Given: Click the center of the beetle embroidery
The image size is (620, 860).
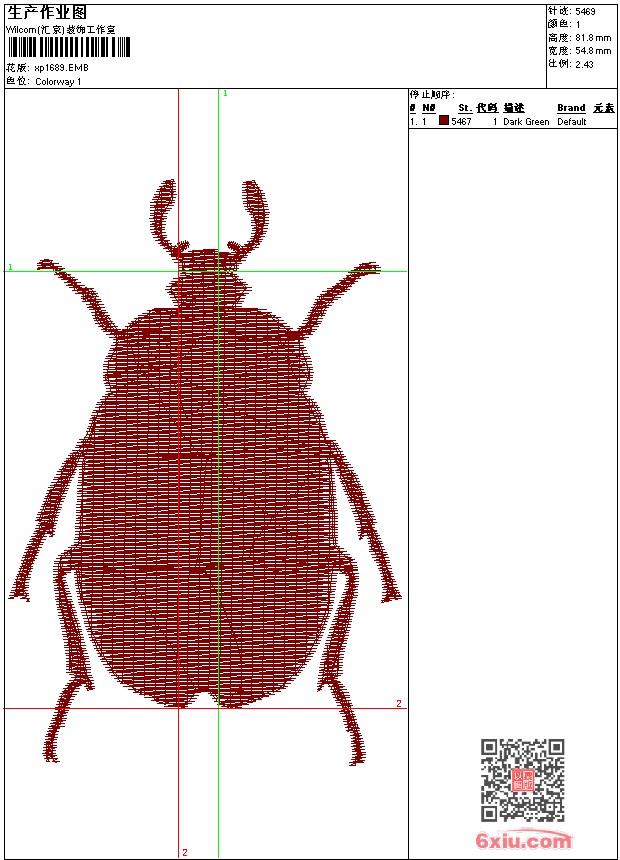Looking at the screenshot, I should (210, 480).
